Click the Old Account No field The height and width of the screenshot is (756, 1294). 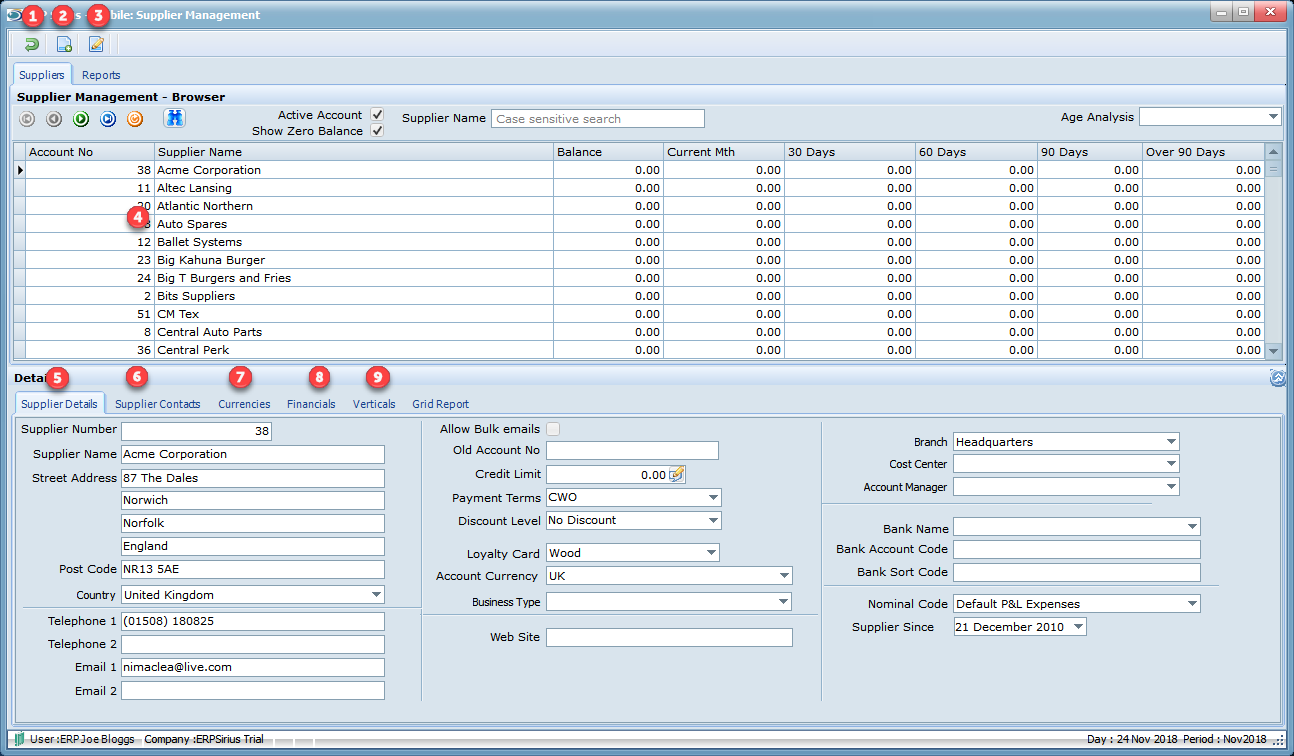[x=632, y=451]
